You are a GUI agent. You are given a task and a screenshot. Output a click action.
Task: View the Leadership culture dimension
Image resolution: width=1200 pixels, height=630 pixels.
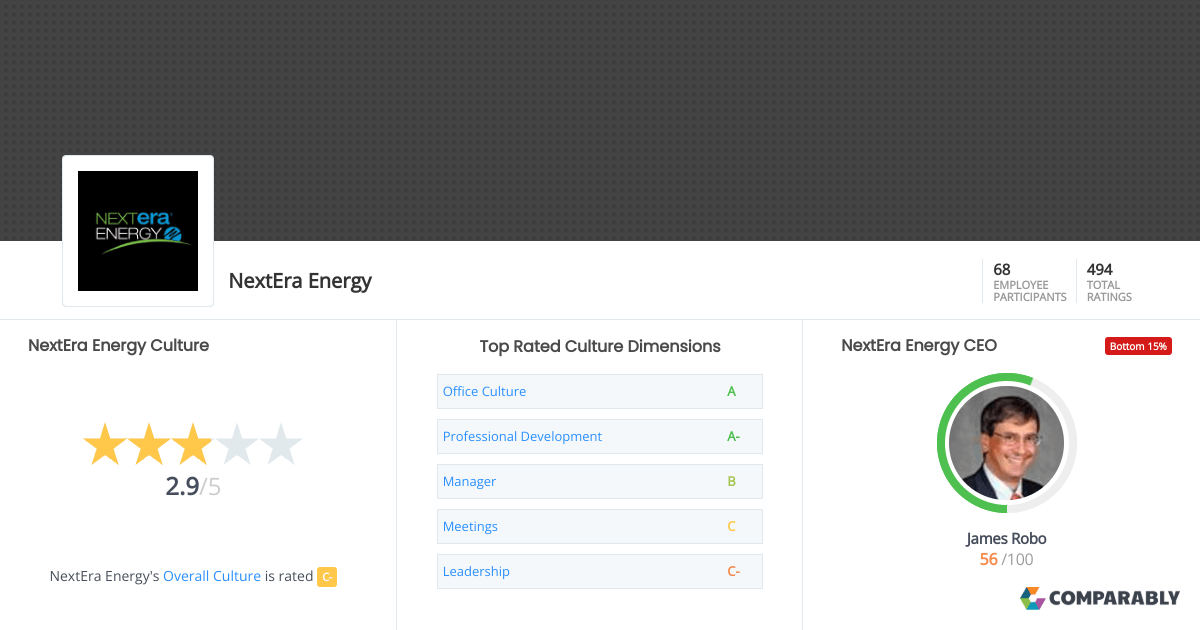point(476,571)
